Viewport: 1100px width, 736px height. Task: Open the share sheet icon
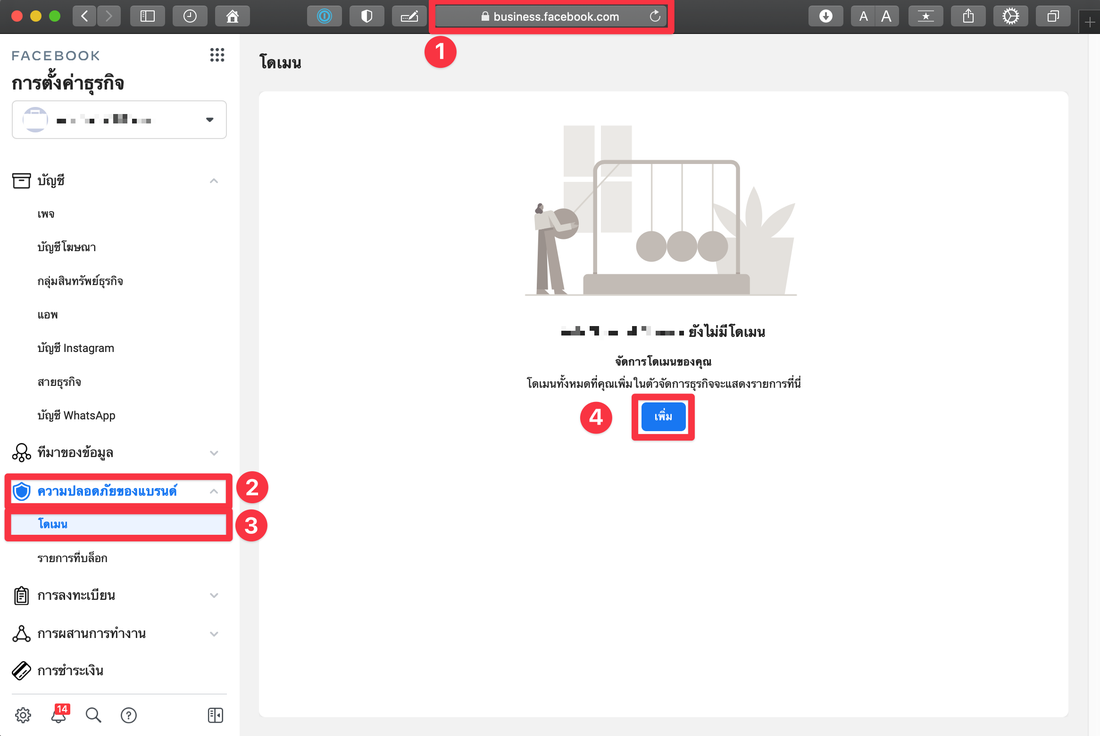(x=968, y=16)
